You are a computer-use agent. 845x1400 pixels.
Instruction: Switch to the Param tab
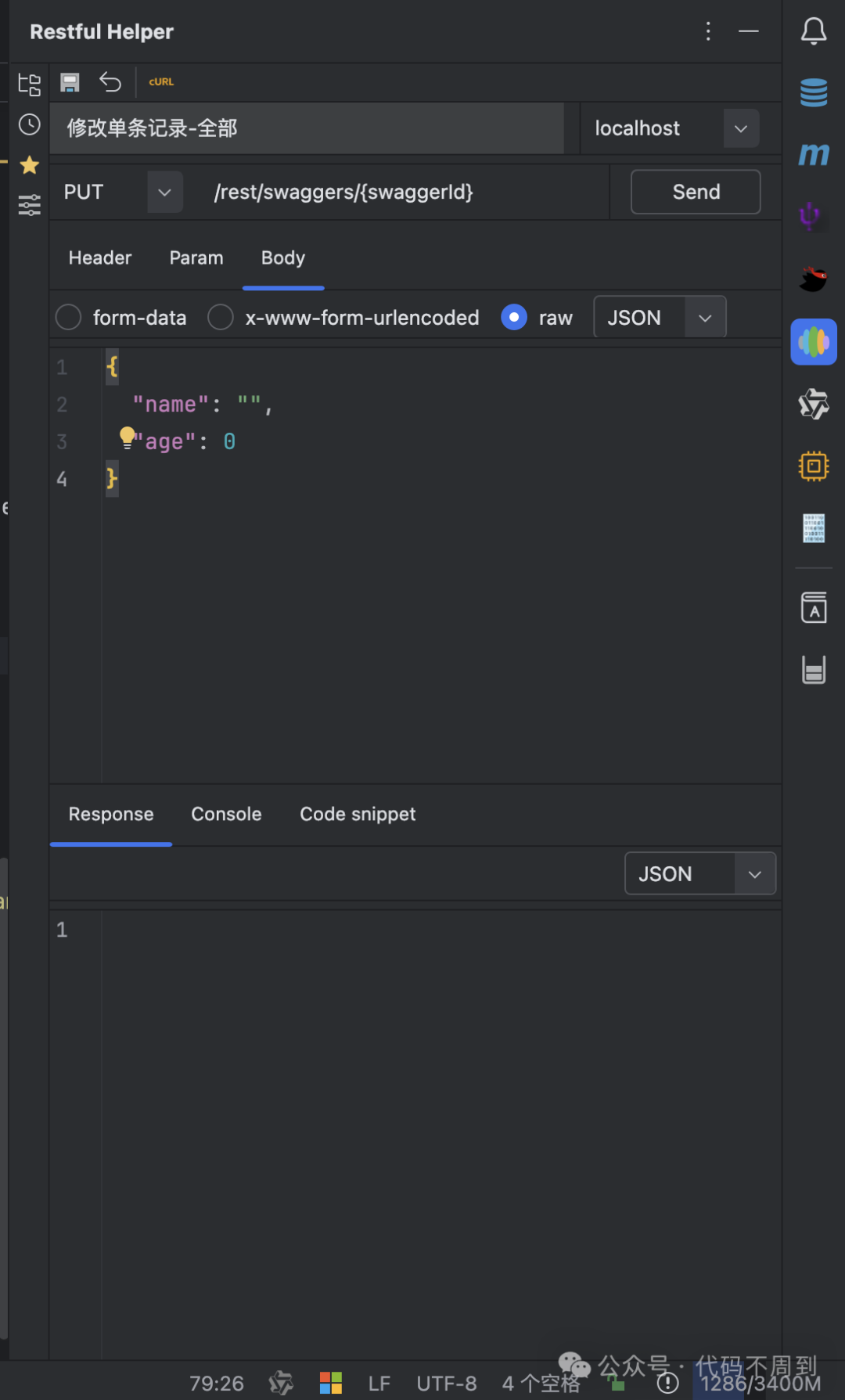coord(196,258)
